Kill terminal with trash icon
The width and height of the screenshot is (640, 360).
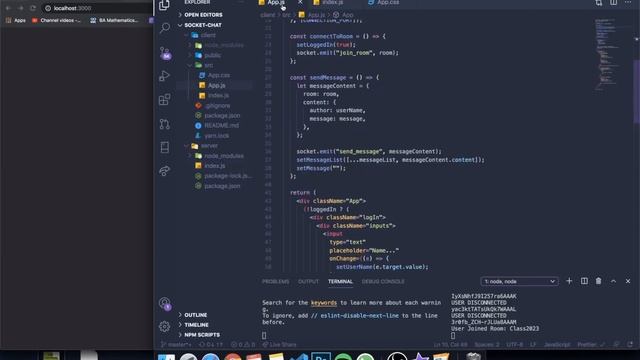point(598,281)
